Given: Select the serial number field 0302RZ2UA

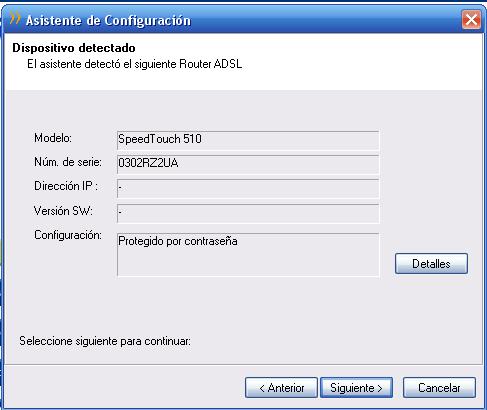Looking at the screenshot, I should click(x=248, y=164).
